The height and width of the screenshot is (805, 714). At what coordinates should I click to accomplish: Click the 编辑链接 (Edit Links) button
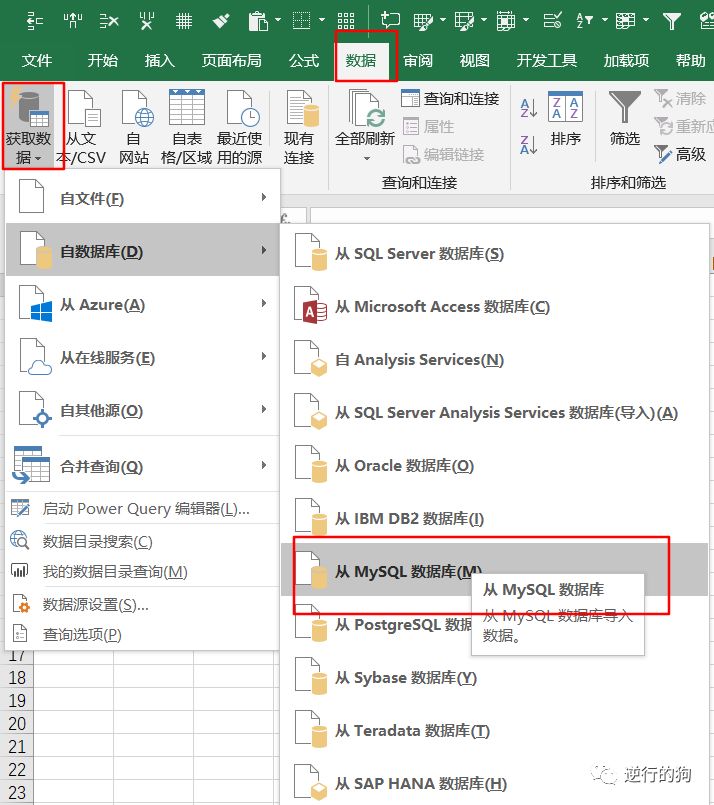[442, 154]
